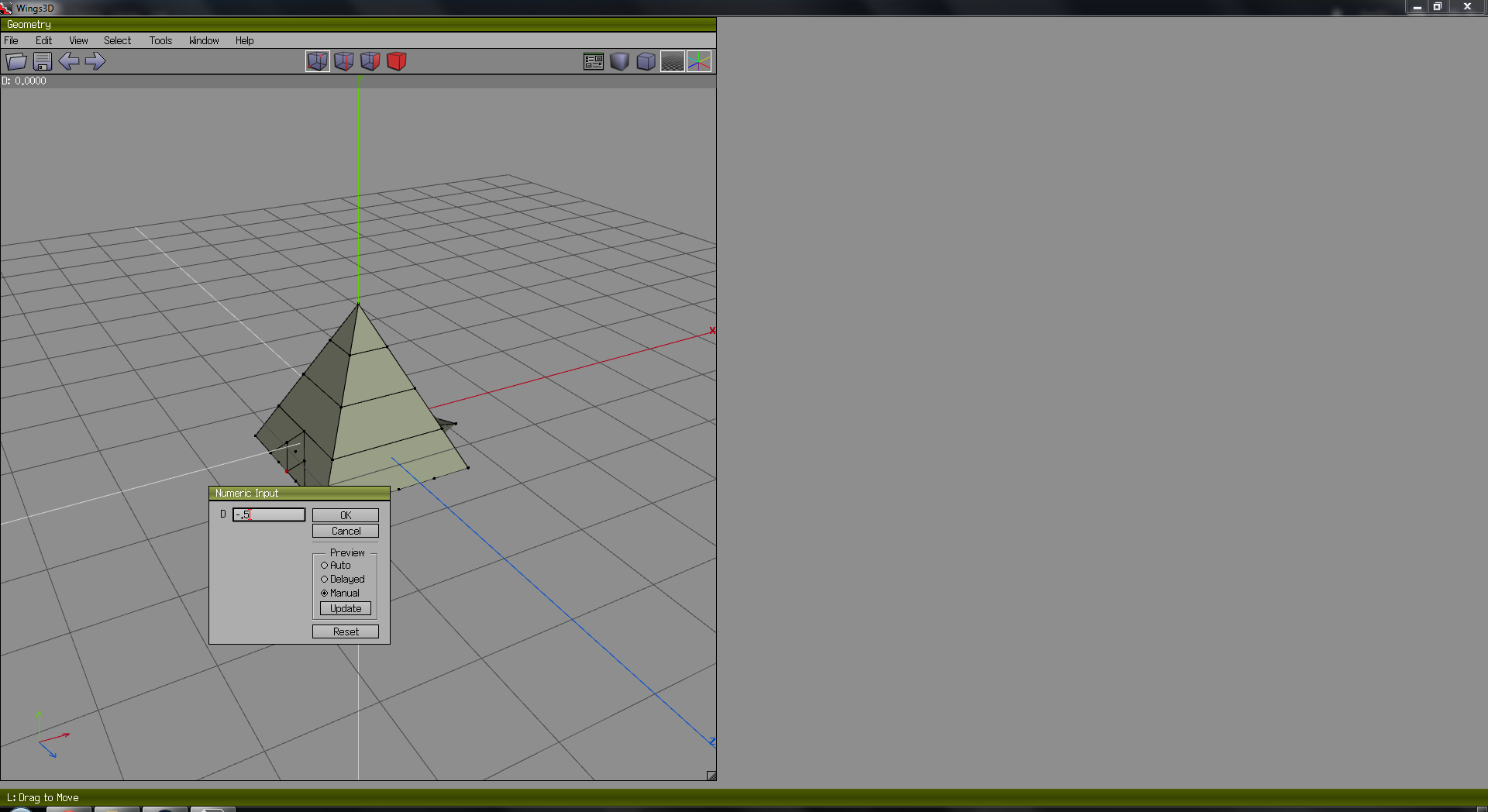The height and width of the screenshot is (812, 1488).
Task: Click the Geometry window corner resize grip
Action: tap(711, 776)
